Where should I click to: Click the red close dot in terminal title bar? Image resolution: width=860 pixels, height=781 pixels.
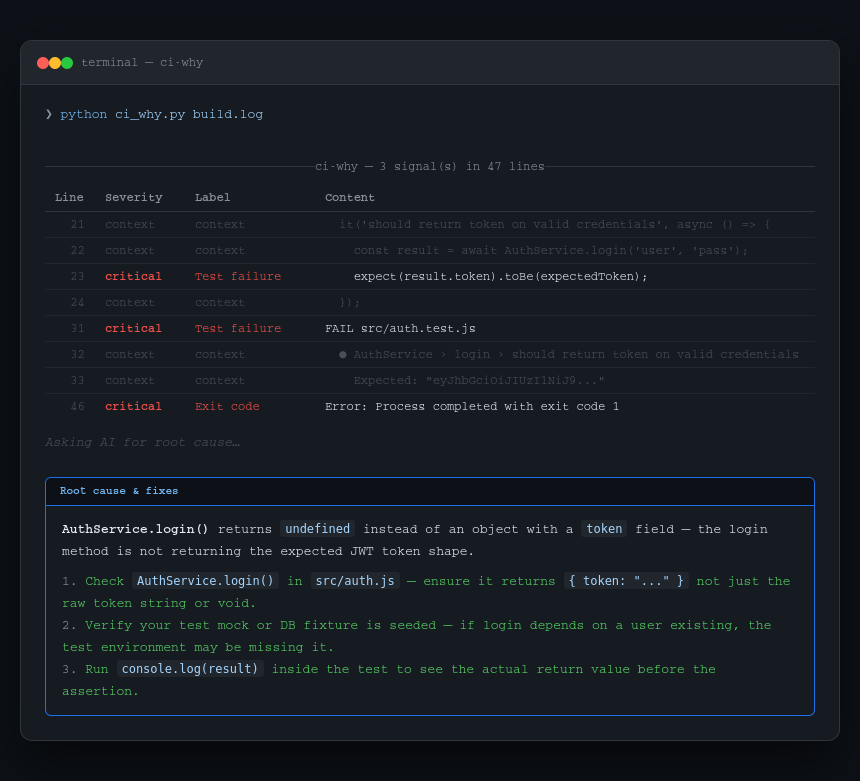coord(43,63)
